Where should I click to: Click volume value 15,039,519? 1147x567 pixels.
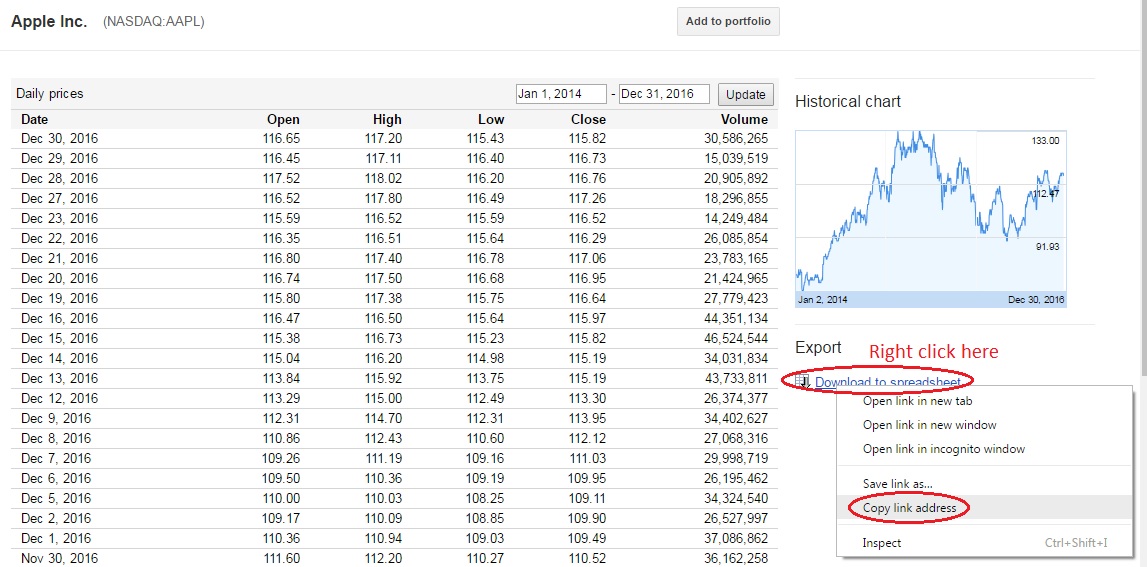coord(734,159)
